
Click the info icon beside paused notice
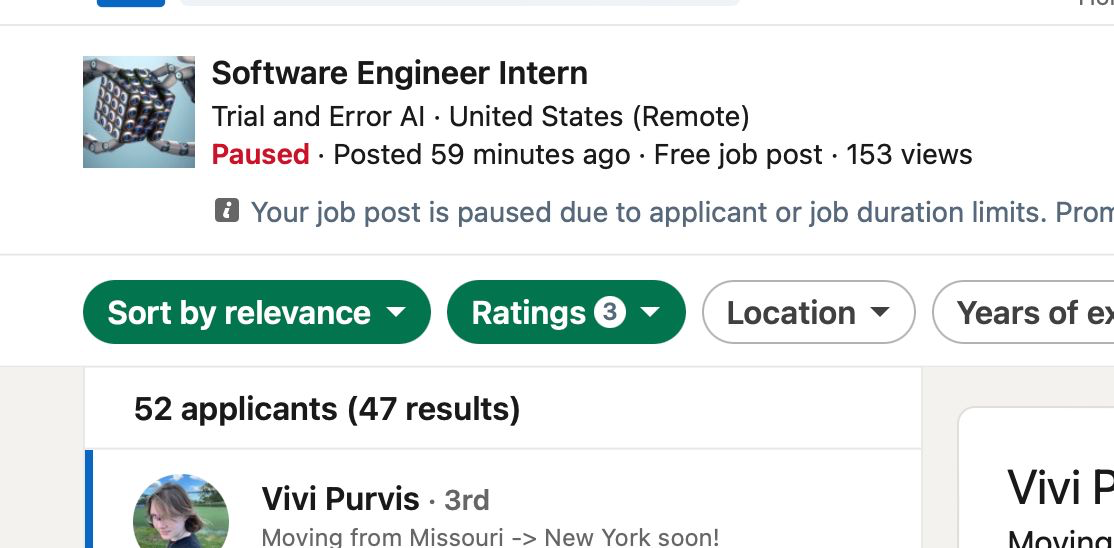click(227, 211)
